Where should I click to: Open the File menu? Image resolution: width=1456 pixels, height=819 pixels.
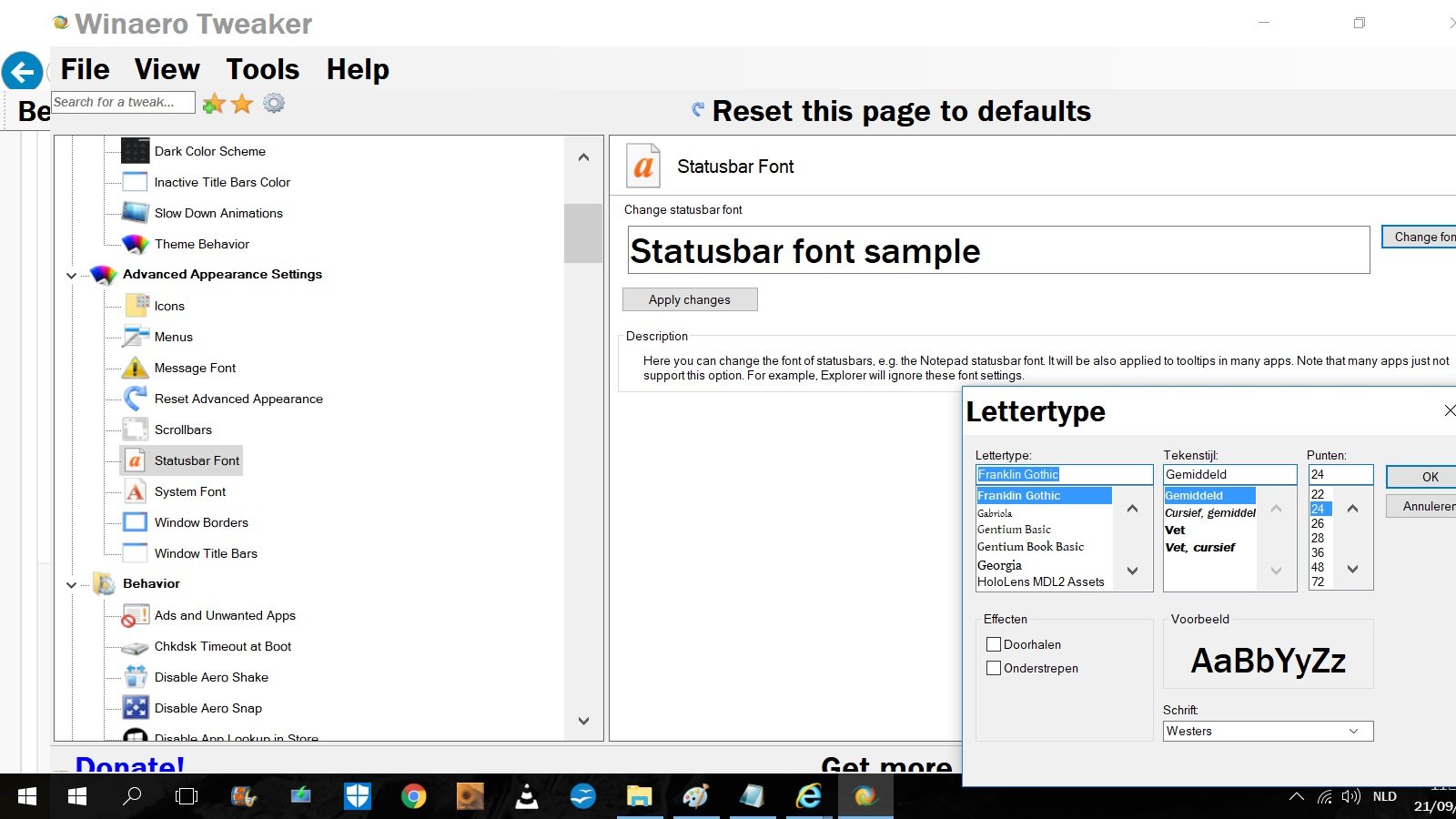[85, 69]
